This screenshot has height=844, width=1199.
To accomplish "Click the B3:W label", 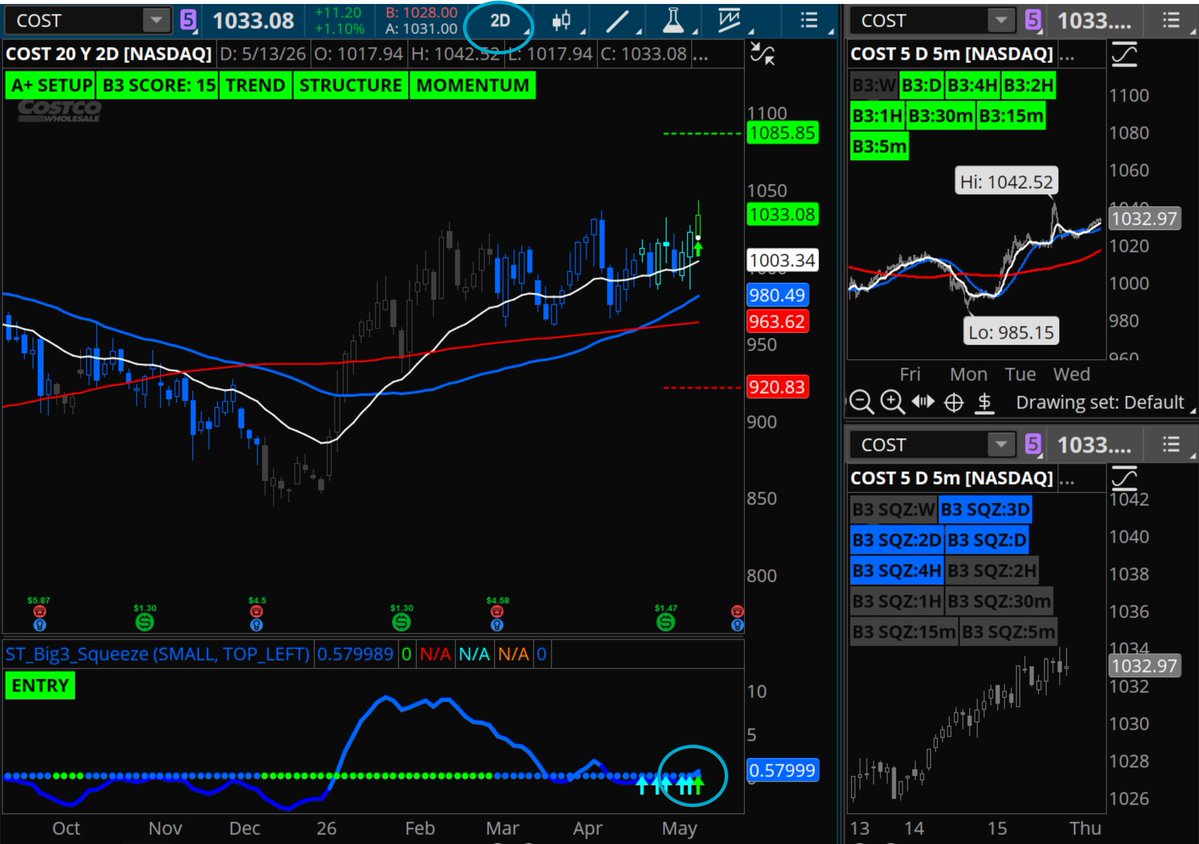I will (x=874, y=85).
